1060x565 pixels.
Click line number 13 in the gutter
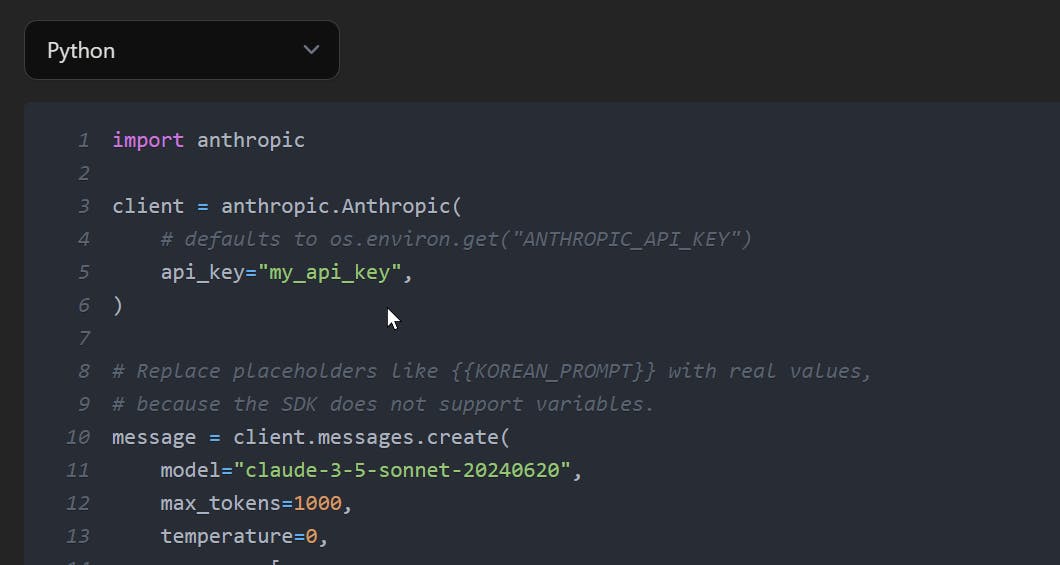[x=78, y=537]
